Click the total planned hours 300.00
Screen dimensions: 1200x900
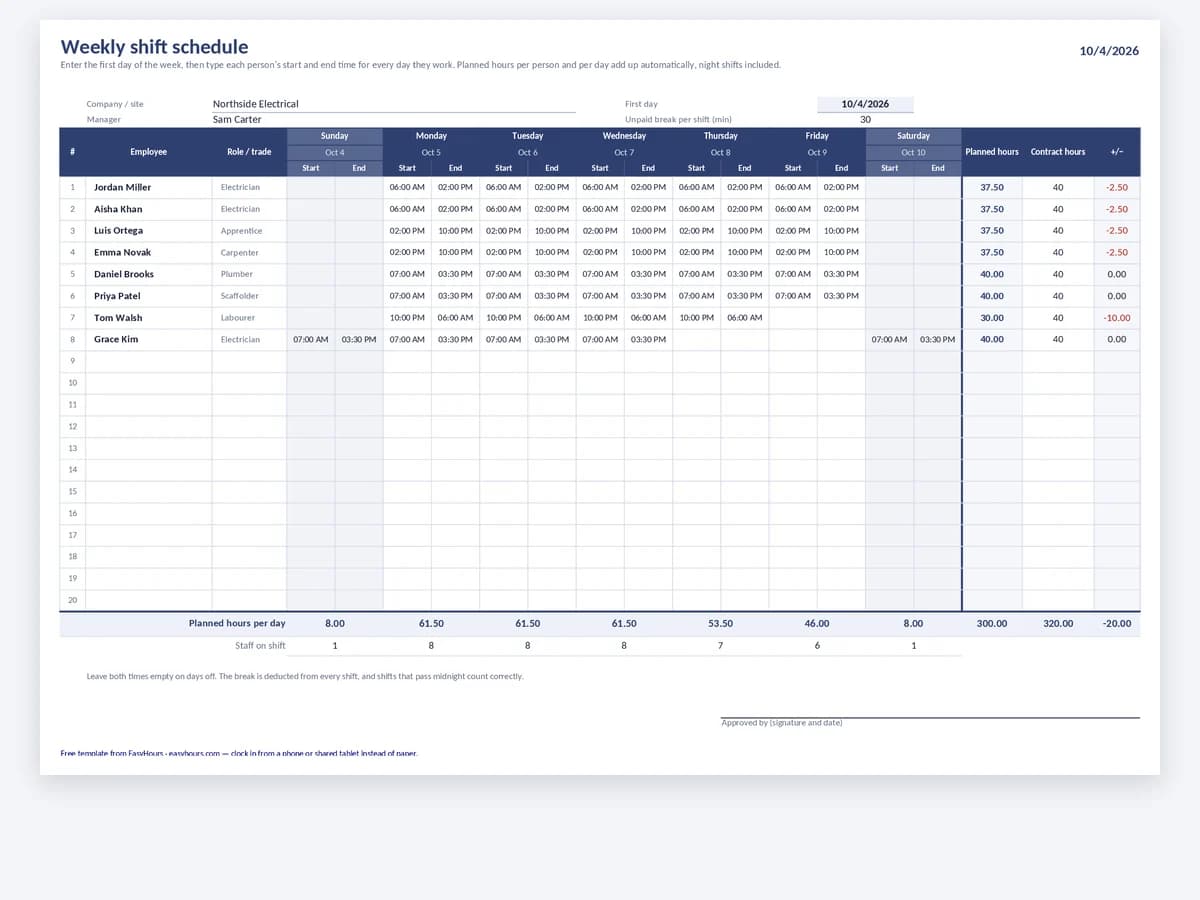[x=992, y=624]
